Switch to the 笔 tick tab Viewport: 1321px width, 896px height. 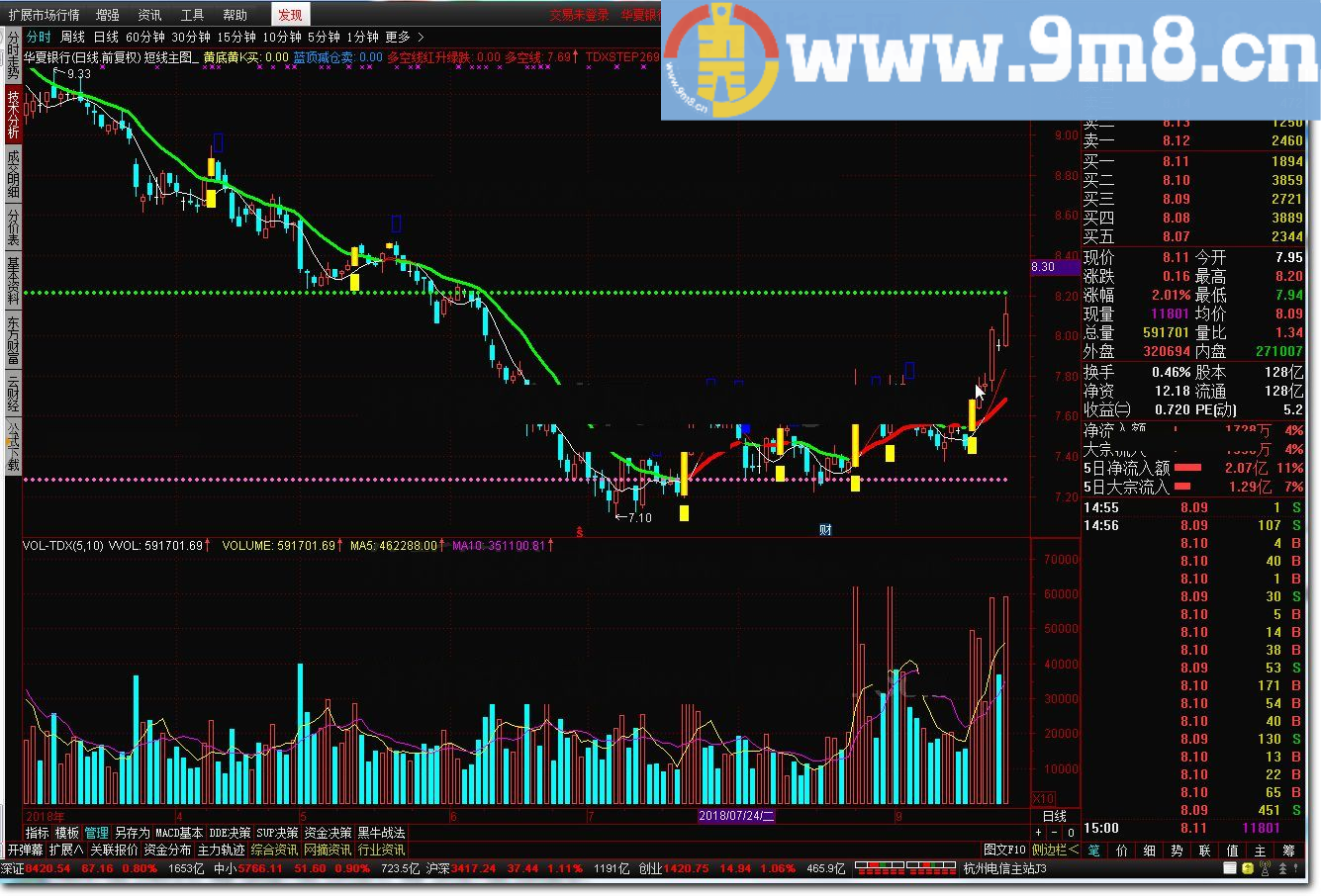pos(1094,850)
